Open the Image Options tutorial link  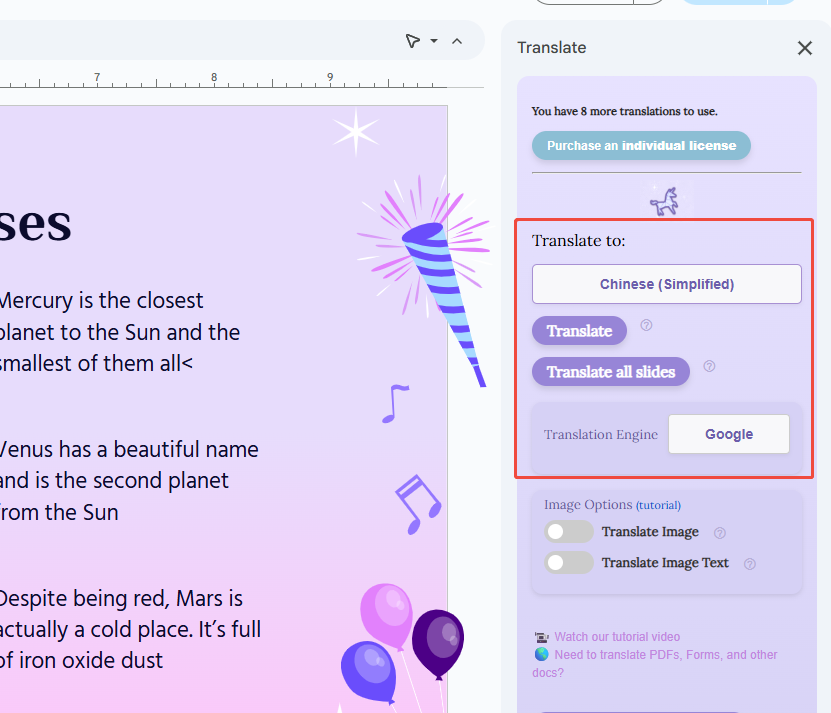[x=658, y=506]
